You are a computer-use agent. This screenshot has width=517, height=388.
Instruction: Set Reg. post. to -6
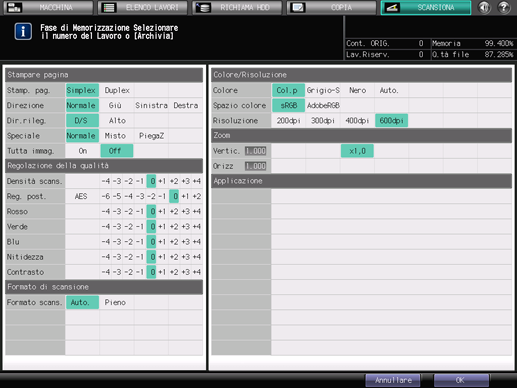pyautogui.click(x=106, y=196)
